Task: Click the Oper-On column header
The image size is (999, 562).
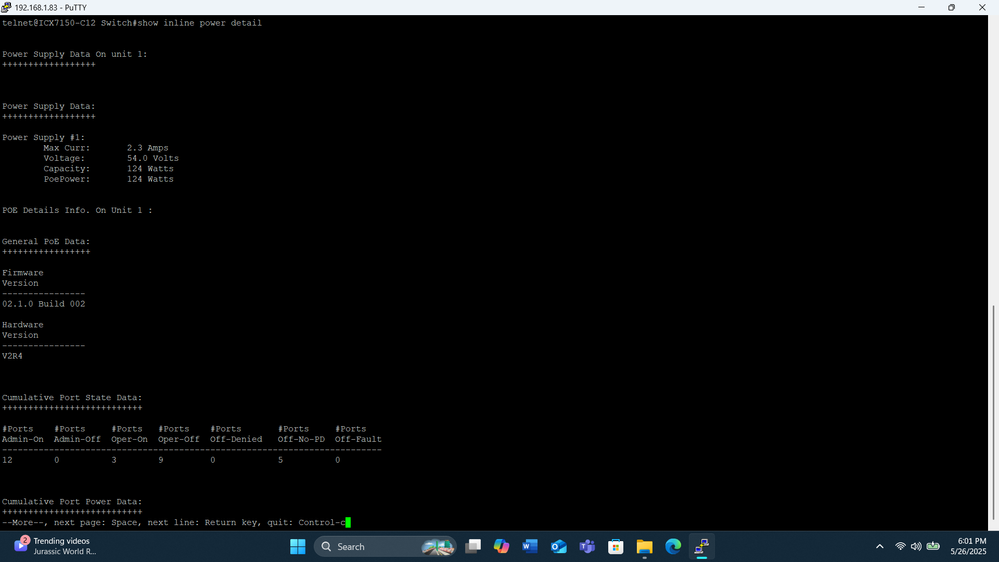Action: pyautogui.click(x=129, y=434)
